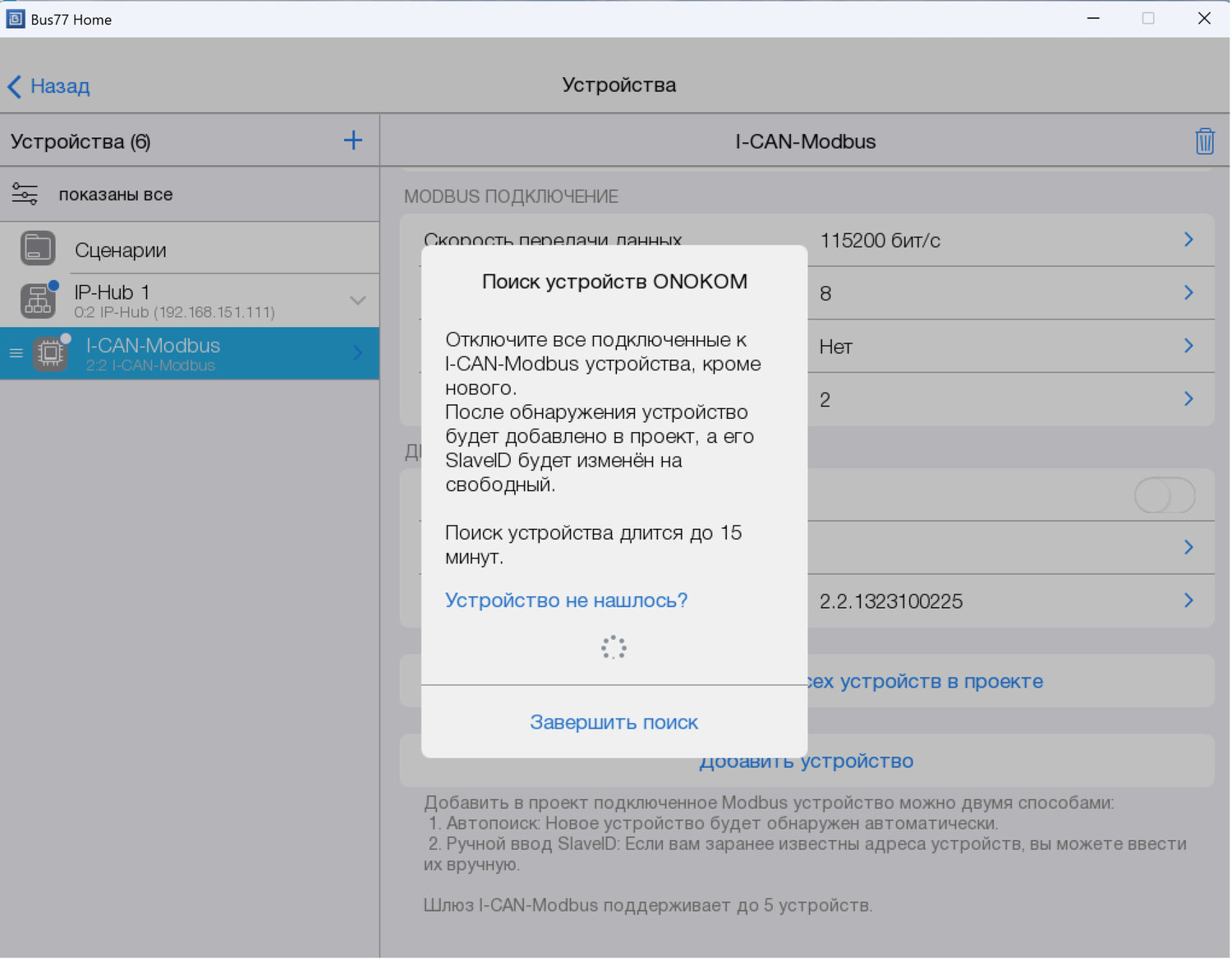Image resolution: width=1232 pixels, height=961 pixels.
Task: Collapse the IP-Hub 1 tree chevron
Action: [357, 301]
